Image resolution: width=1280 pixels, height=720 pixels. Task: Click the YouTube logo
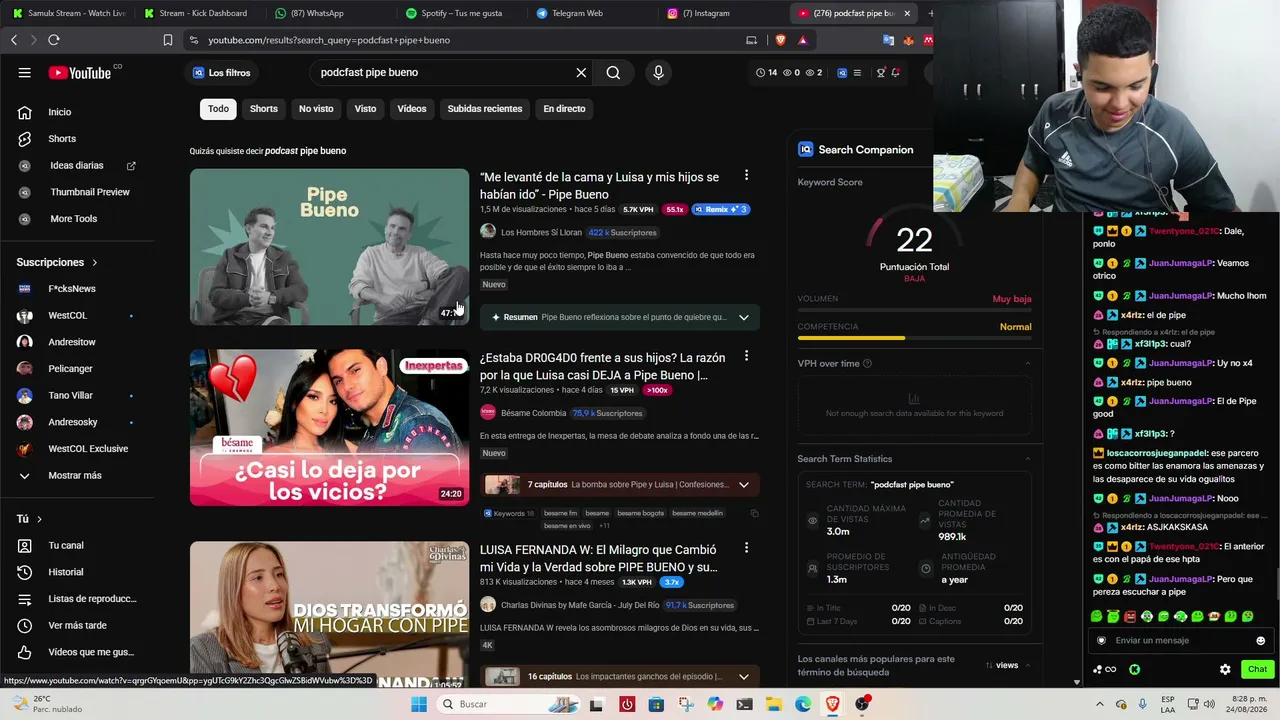[81, 72]
